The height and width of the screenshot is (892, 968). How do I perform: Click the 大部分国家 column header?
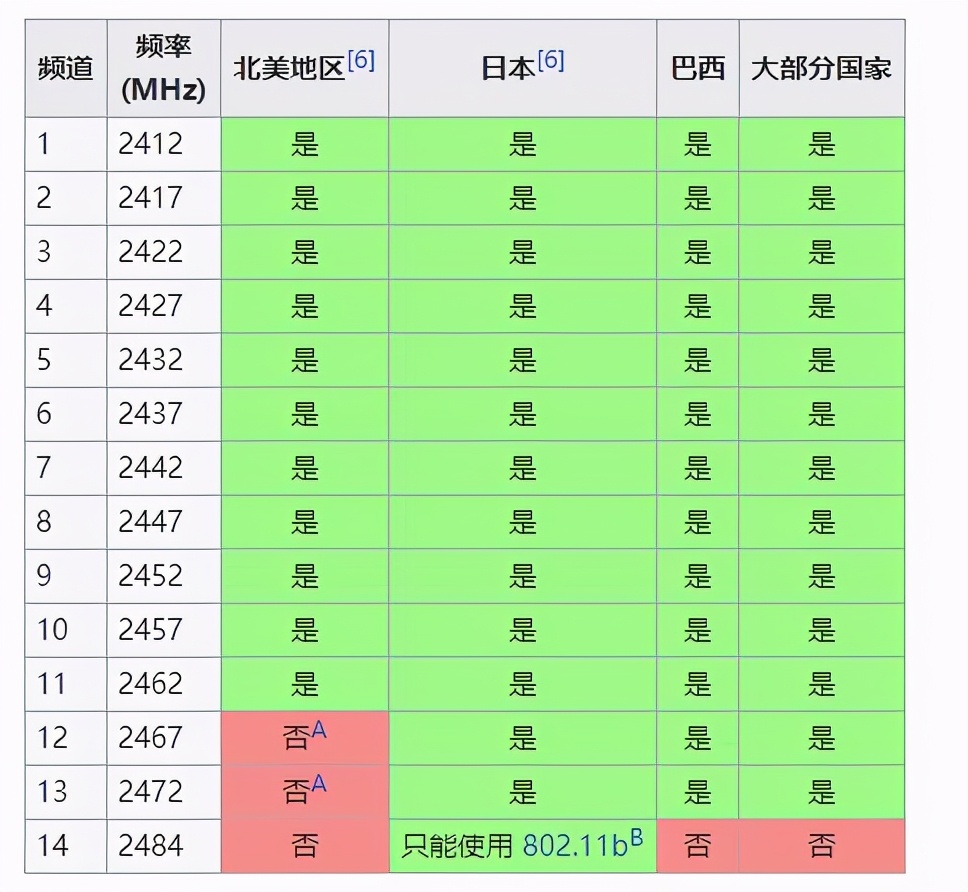coord(821,68)
